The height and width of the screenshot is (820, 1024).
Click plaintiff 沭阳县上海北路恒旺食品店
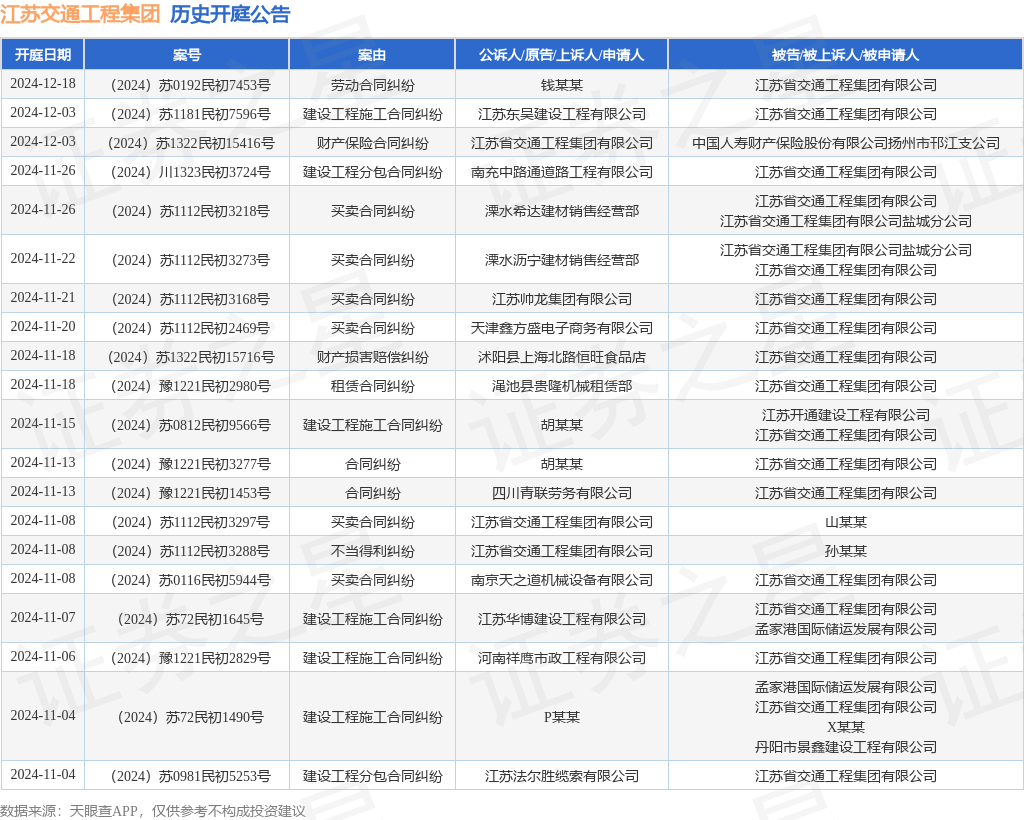pos(562,357)
